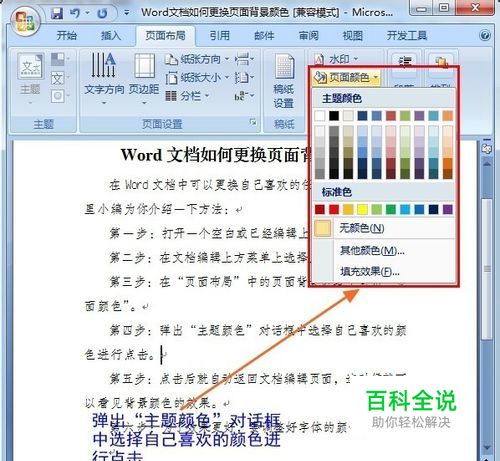Choose the olive green theme color in top row

(x=405, y=116)
